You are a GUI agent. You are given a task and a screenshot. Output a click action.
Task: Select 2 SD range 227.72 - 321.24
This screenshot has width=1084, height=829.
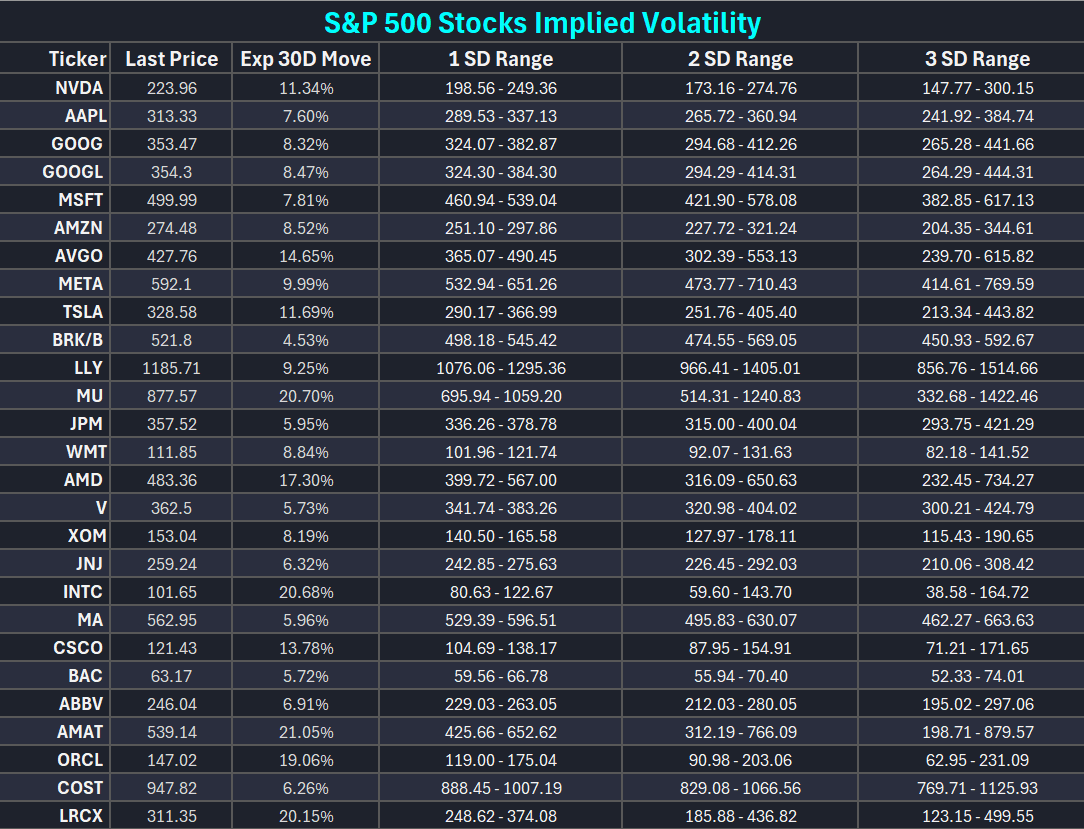pyautogui.click(x=740, y=228)
